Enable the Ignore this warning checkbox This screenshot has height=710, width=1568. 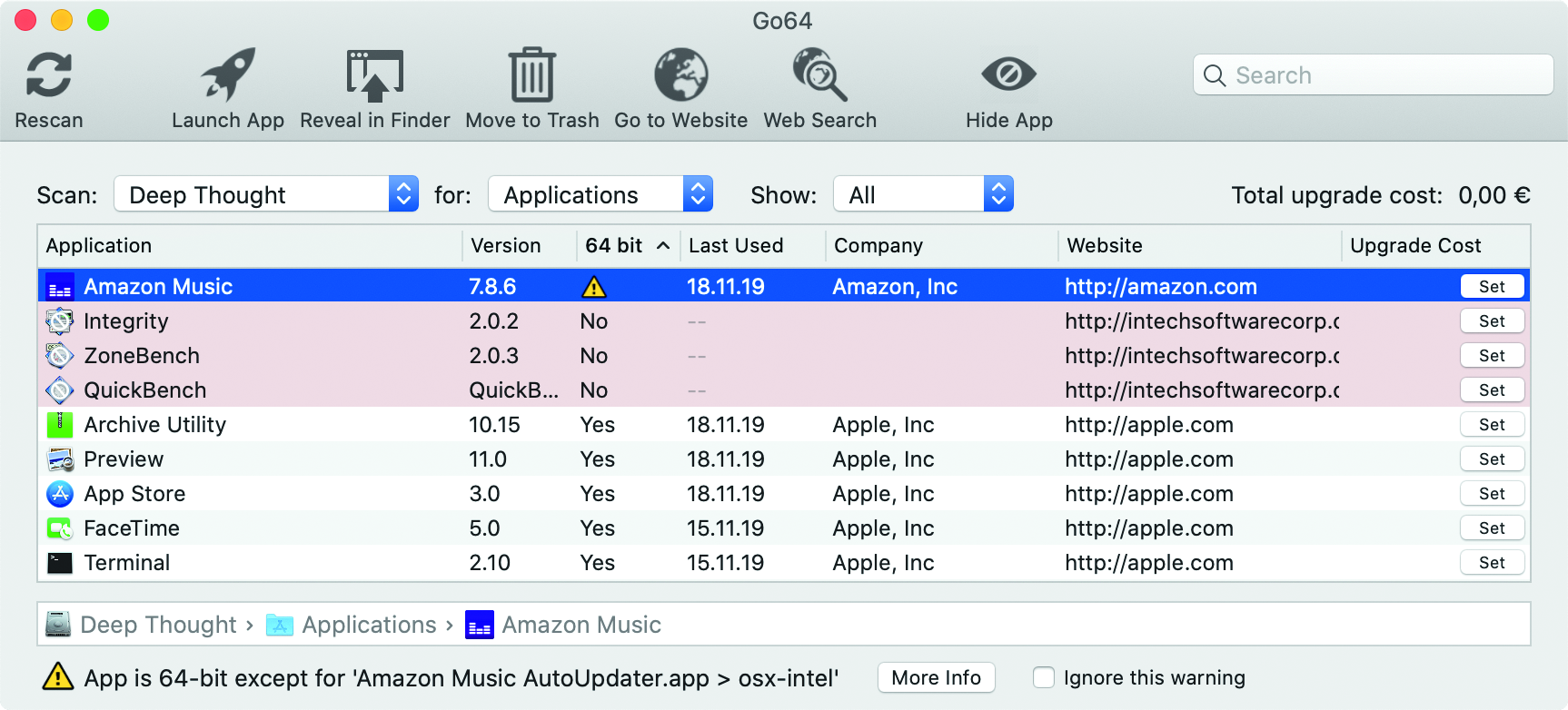pos(1044,678)
